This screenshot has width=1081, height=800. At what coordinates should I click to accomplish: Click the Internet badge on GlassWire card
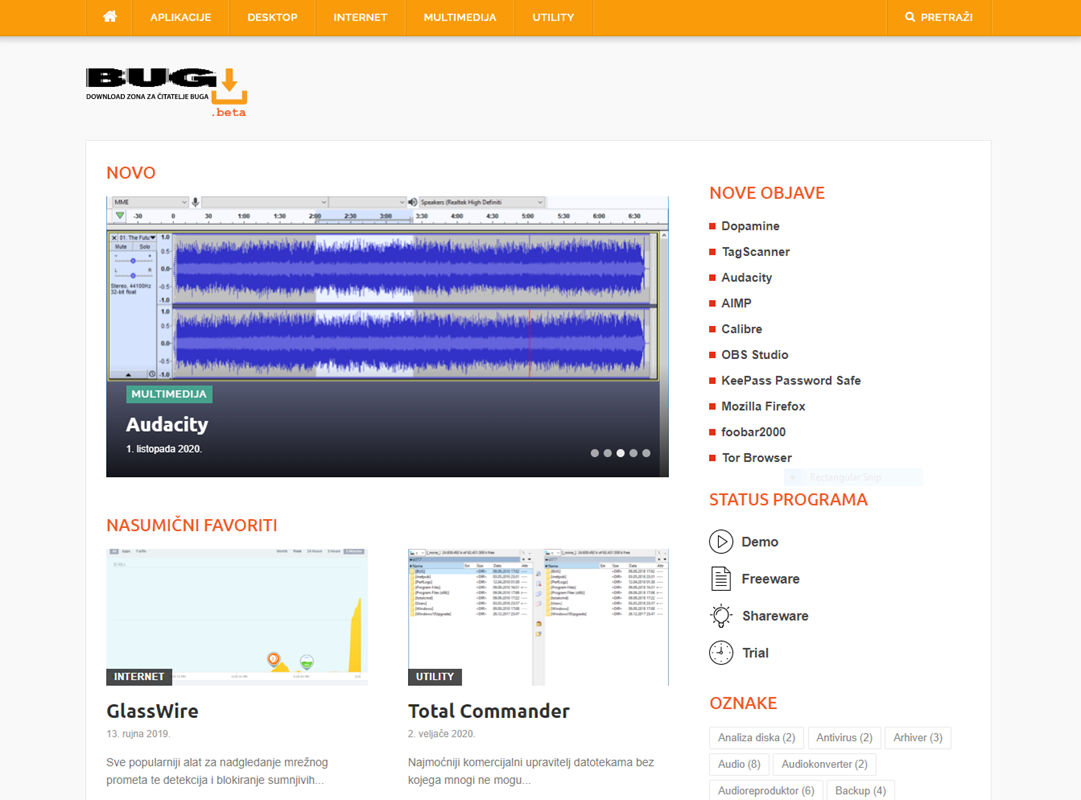pos(139,677)
